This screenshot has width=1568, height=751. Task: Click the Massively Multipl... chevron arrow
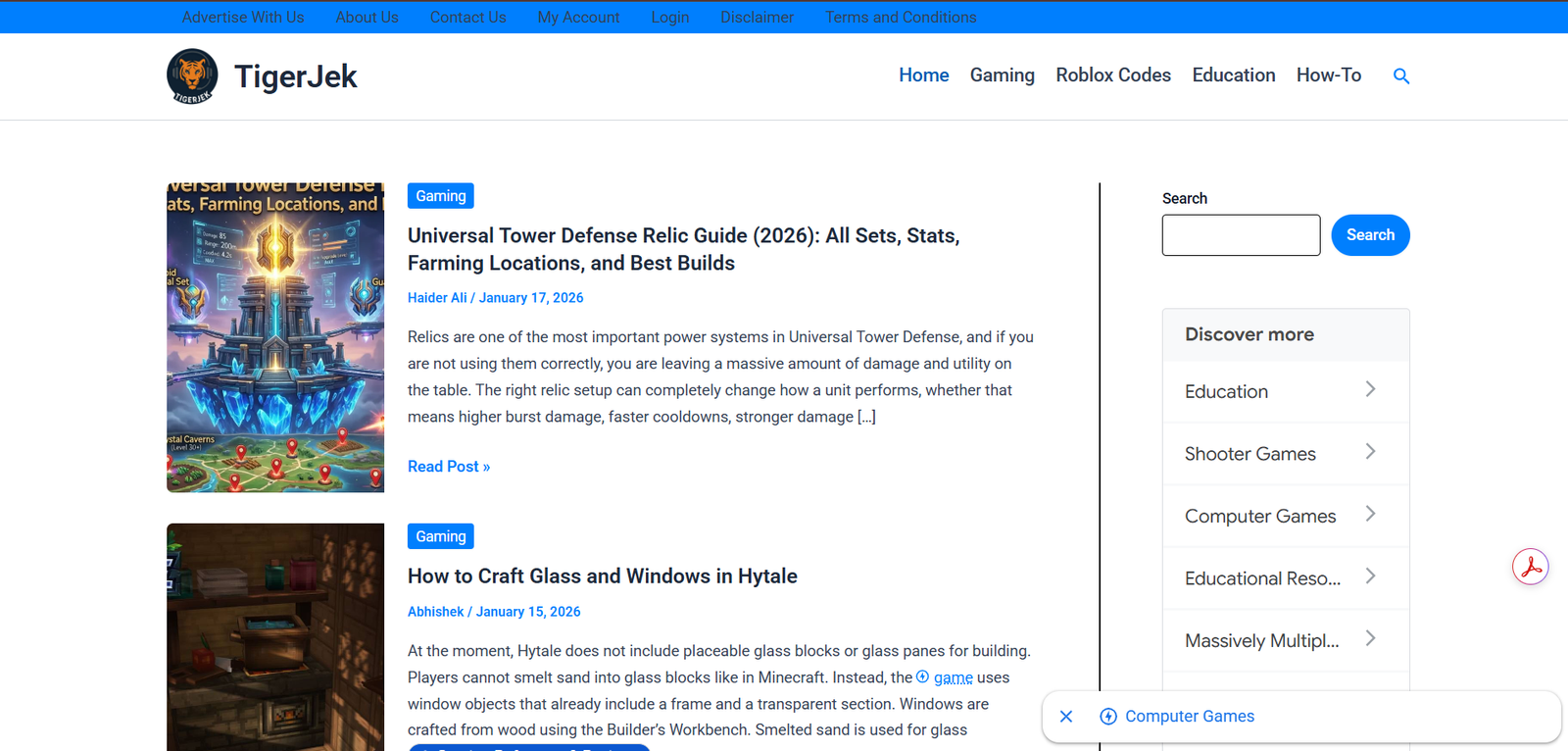click(1370, 638)
